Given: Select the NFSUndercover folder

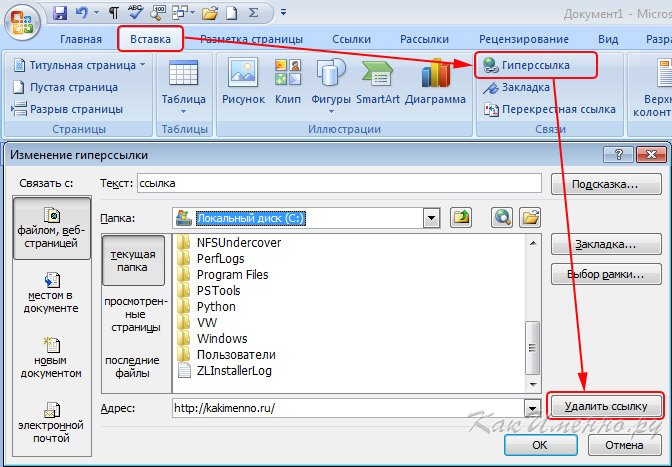Looking at the screenshot, I should [229, 242].
